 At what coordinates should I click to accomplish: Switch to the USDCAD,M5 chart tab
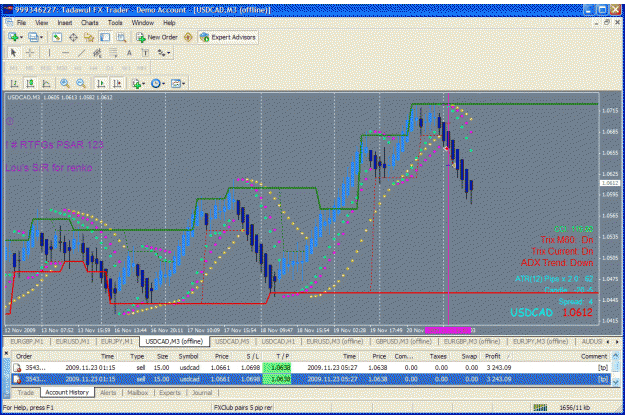click(232, 342)
